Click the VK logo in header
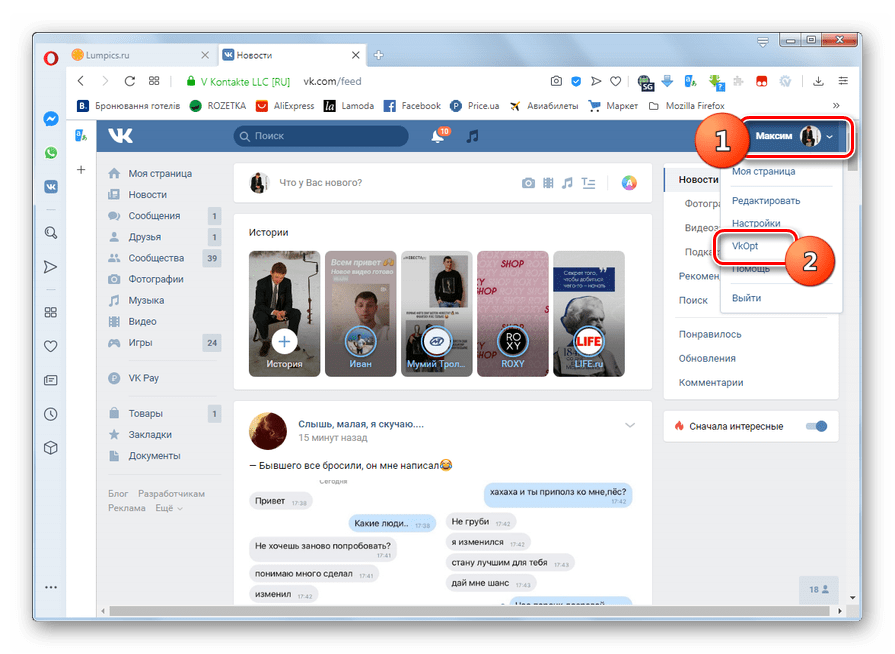This screenshot has width=895, height=654. (120, 136)
